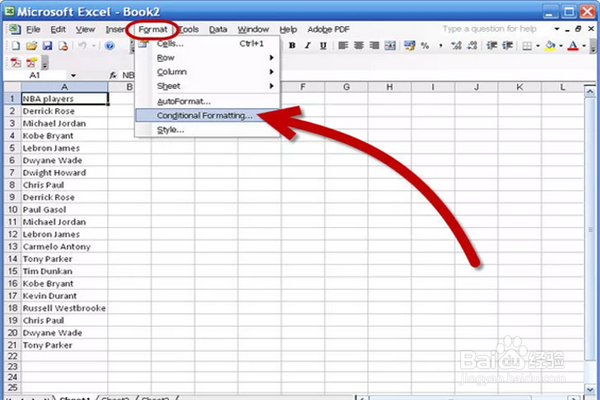
Task: Click the vertical scrollbar up arrow
Action: point(590,91)
